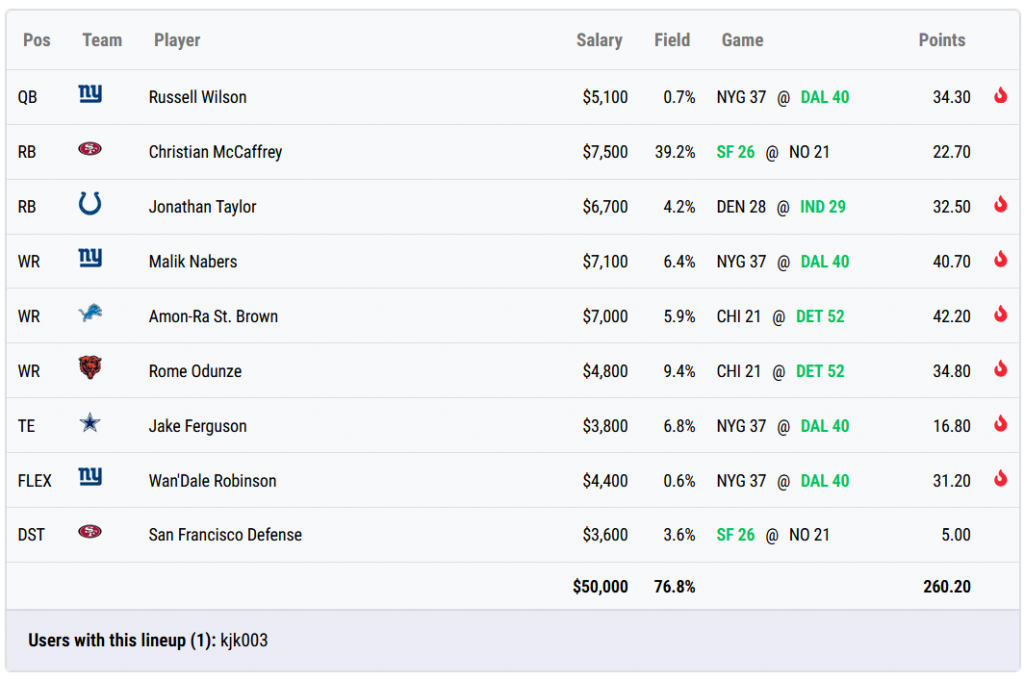
Task: Select the fire icon beside Amon-Ra St. Brown's points
Action: [x=999, y=315]
